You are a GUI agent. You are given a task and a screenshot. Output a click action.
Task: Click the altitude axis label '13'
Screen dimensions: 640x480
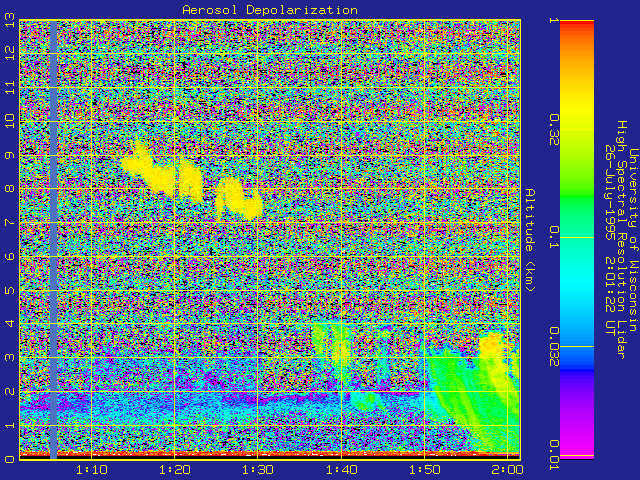pos(10,20)
